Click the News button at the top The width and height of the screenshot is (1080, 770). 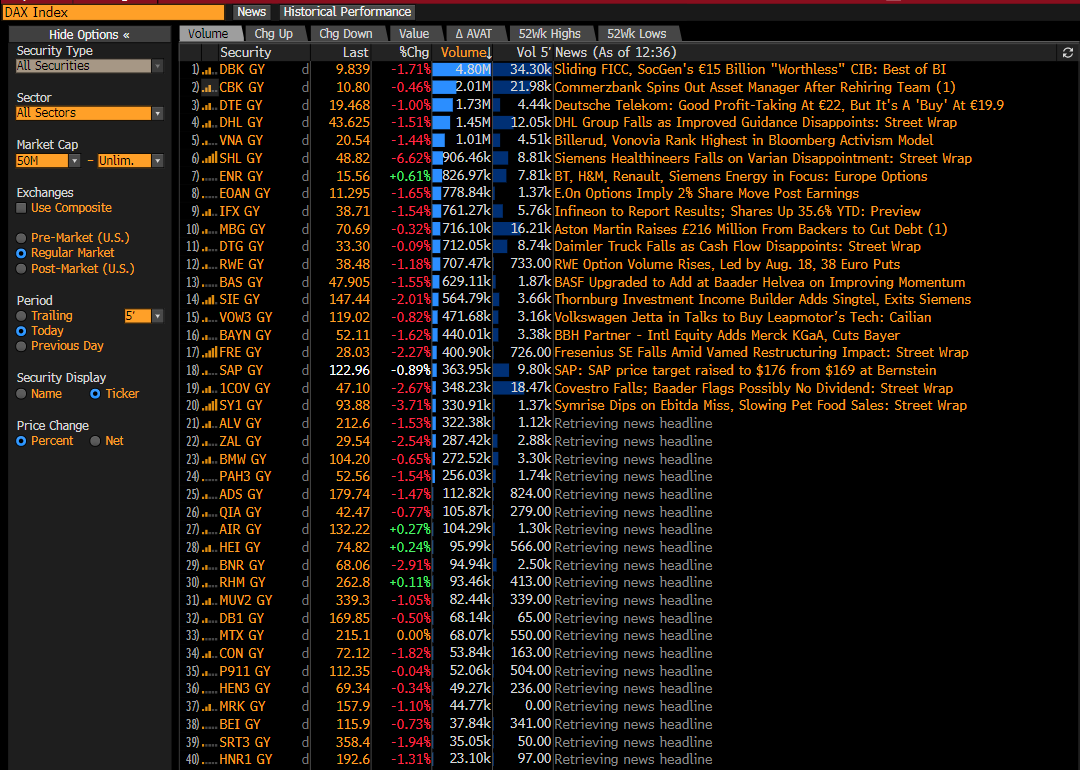(251, 12)
